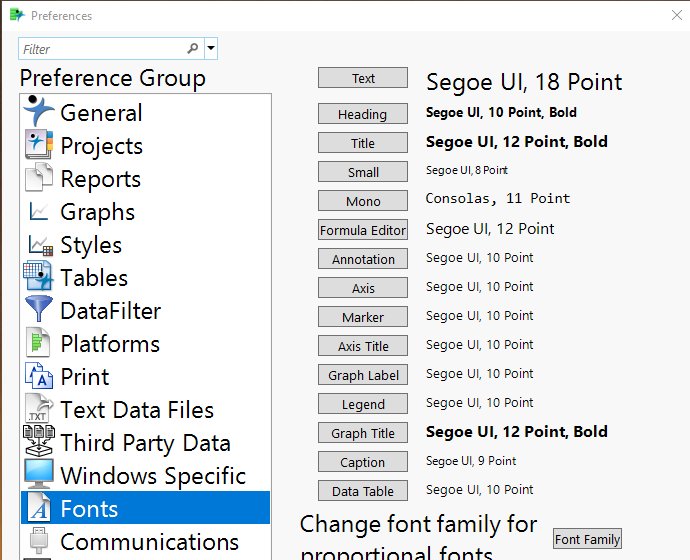Click the Preference Group heading text
The height and width of the screenshot is (560, 690).
(x=113, y=78)
